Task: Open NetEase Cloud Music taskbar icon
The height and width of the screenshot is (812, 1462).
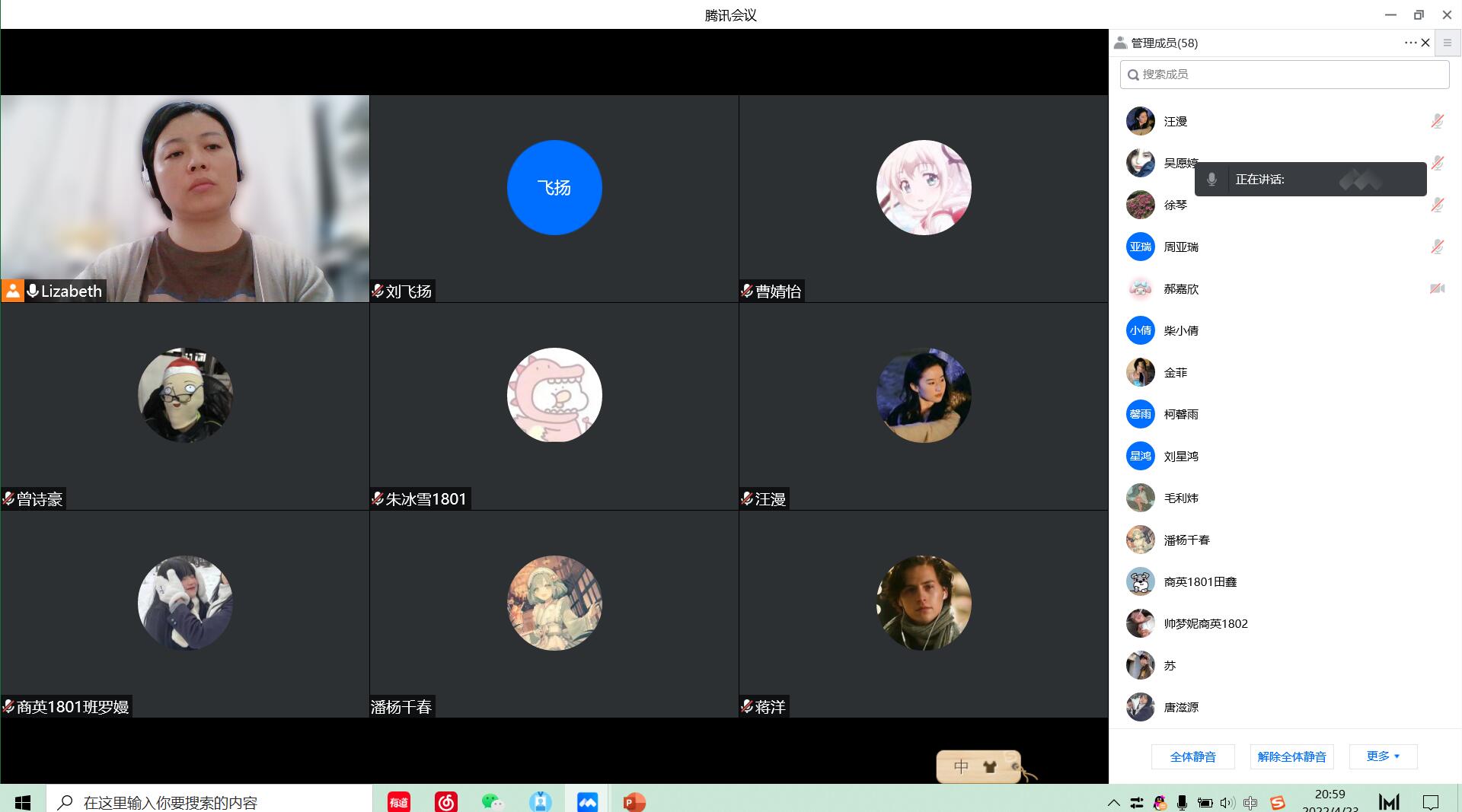Action: 446,801
